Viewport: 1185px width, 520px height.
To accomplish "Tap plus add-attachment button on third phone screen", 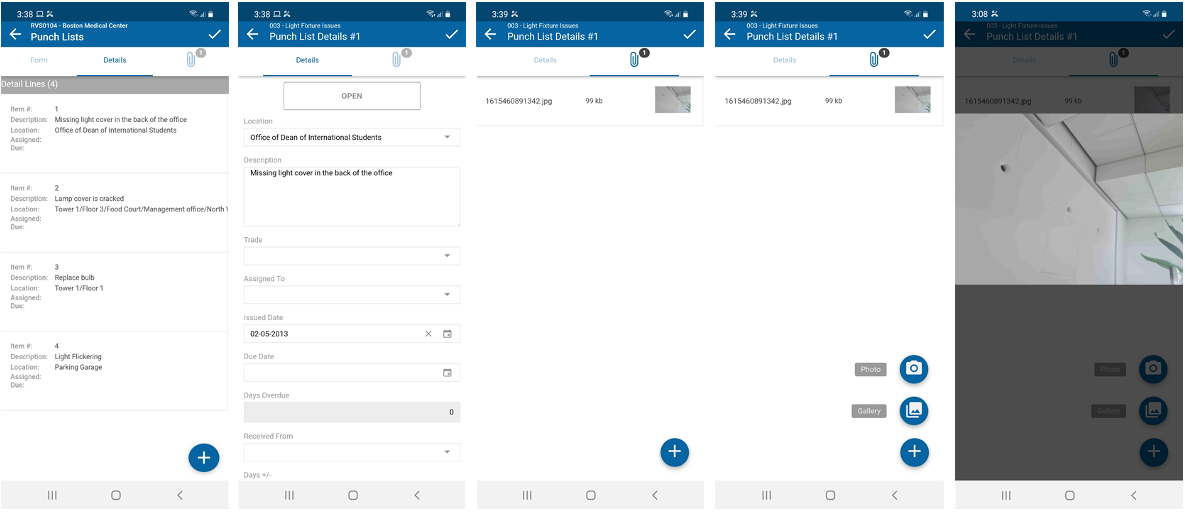I will tap(675, 452).
